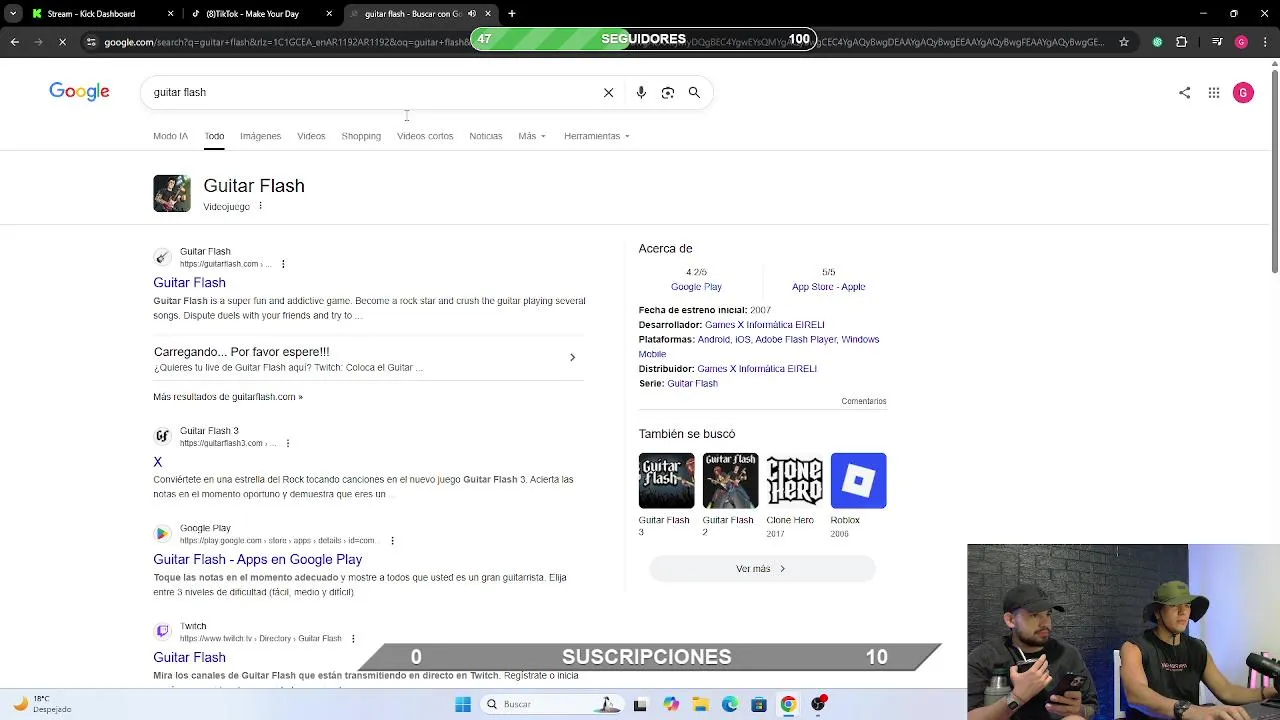Click the magnifying glass search icon

(694, 92)
